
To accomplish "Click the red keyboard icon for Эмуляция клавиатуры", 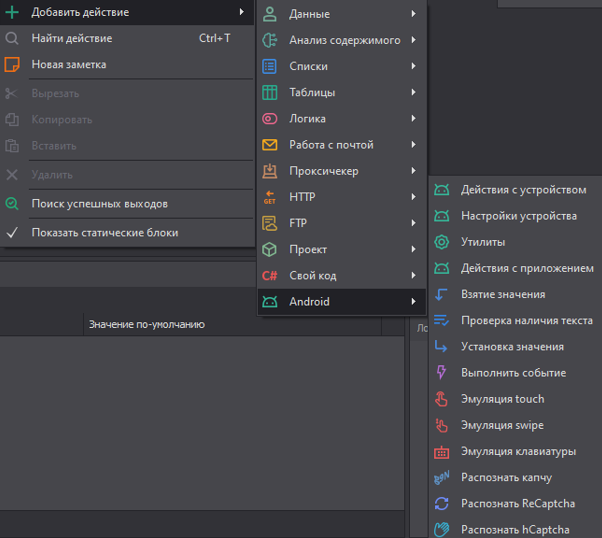I will tap(442, 452).
